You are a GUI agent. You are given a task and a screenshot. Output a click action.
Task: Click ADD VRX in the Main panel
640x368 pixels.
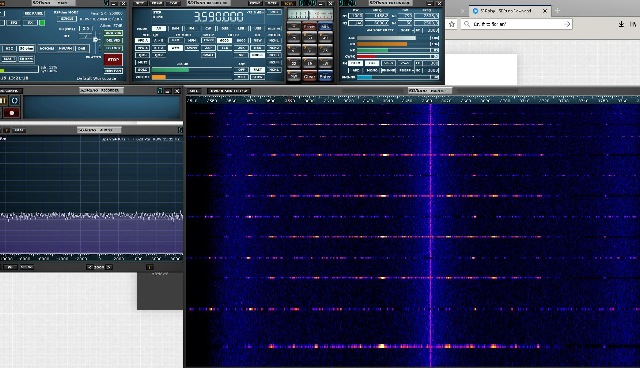[x=113, y=33]
